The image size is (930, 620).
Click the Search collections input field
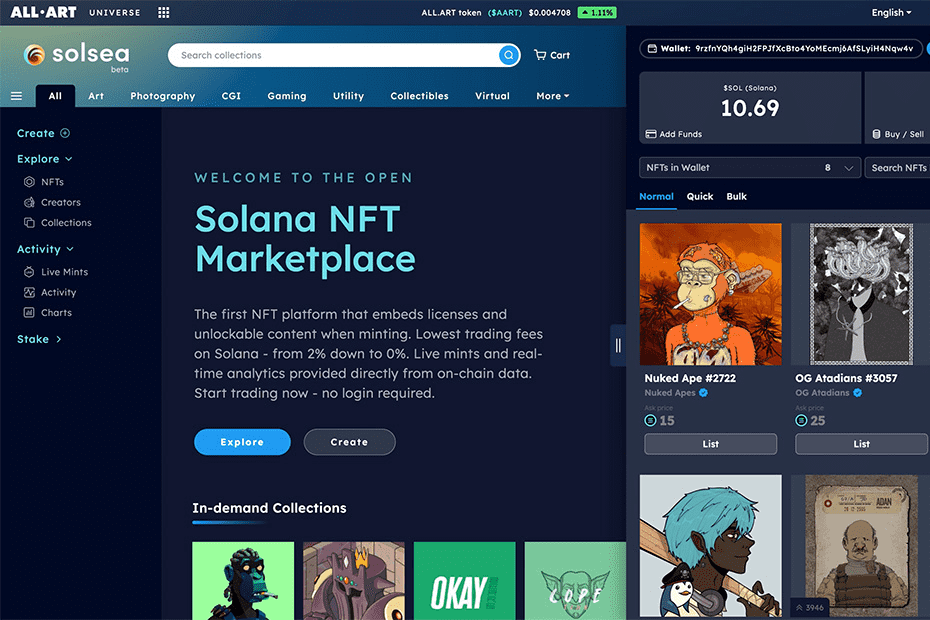click(x=330, y=55)
